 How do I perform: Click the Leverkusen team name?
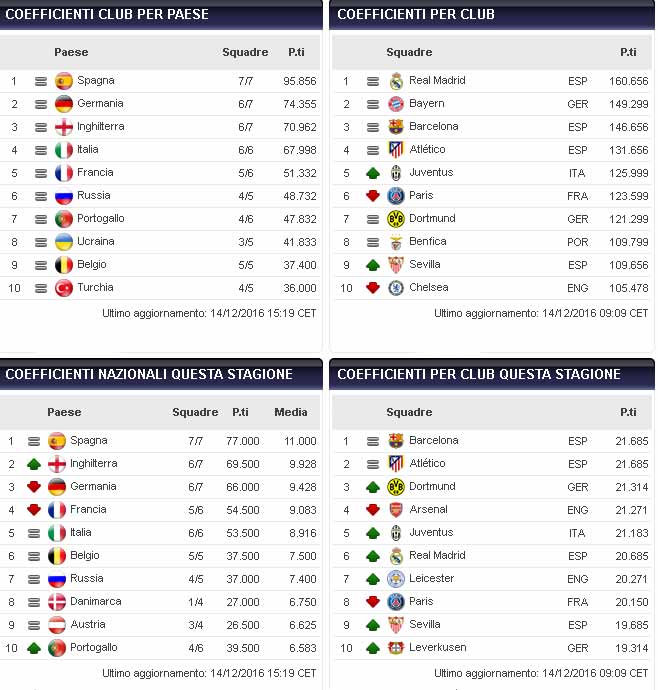coord(438,648)
